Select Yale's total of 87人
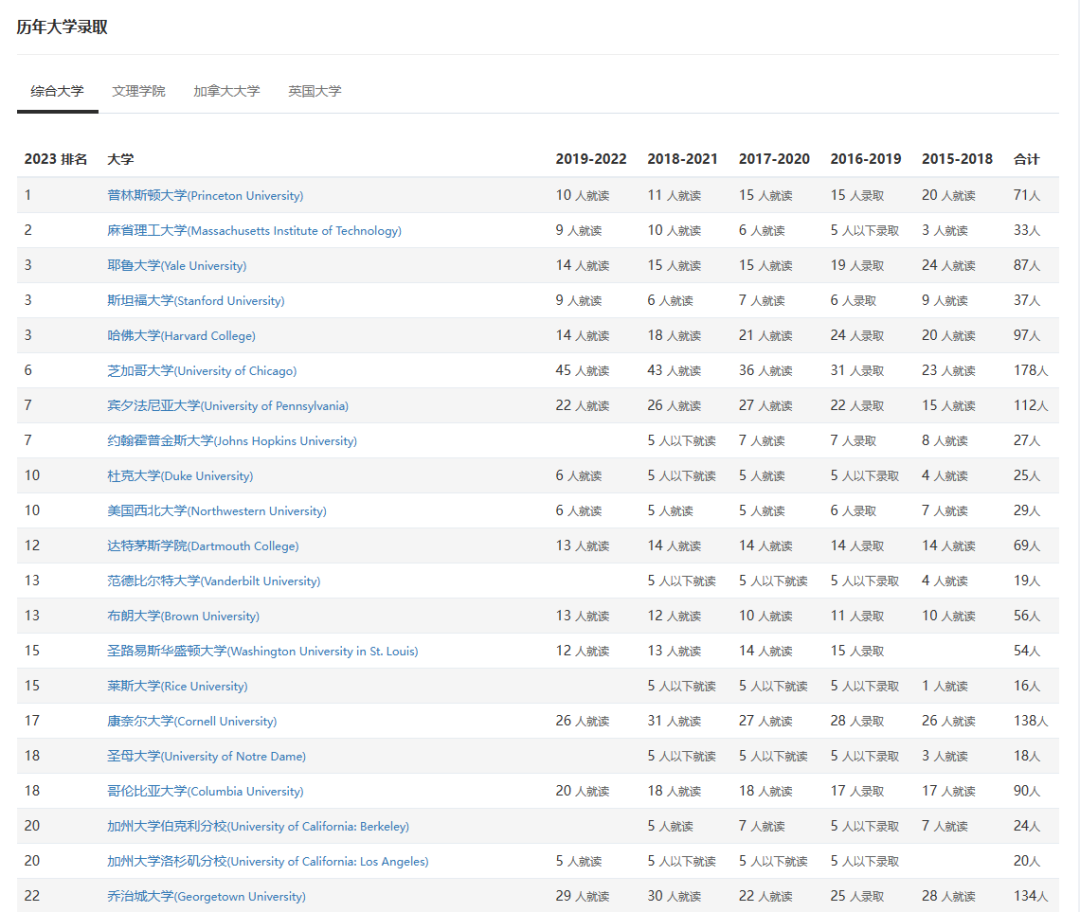Image resolution: width=1080 pixels, height=912 pixels. coord(1027,266)
